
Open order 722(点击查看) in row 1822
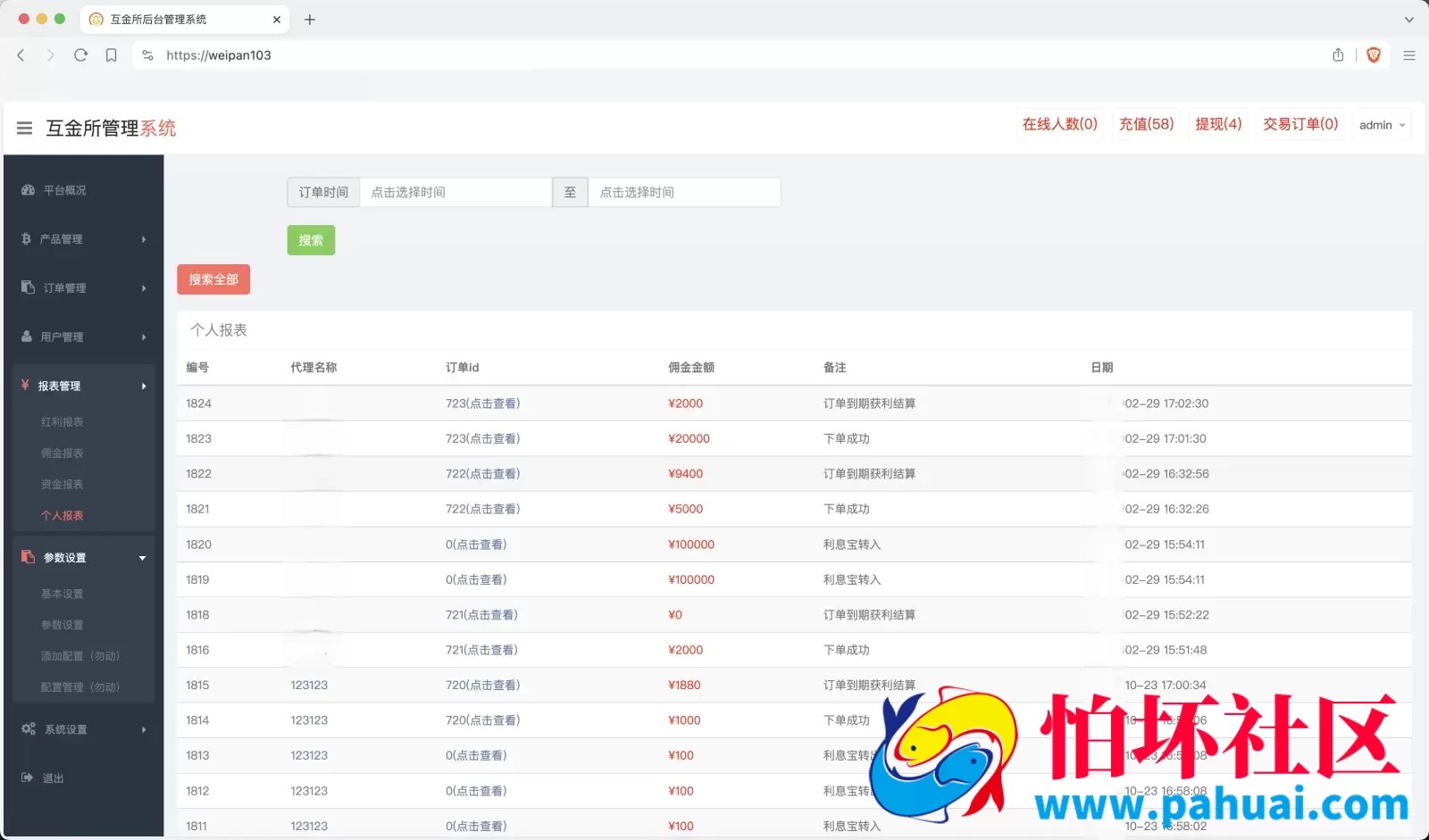coord(482,474)
